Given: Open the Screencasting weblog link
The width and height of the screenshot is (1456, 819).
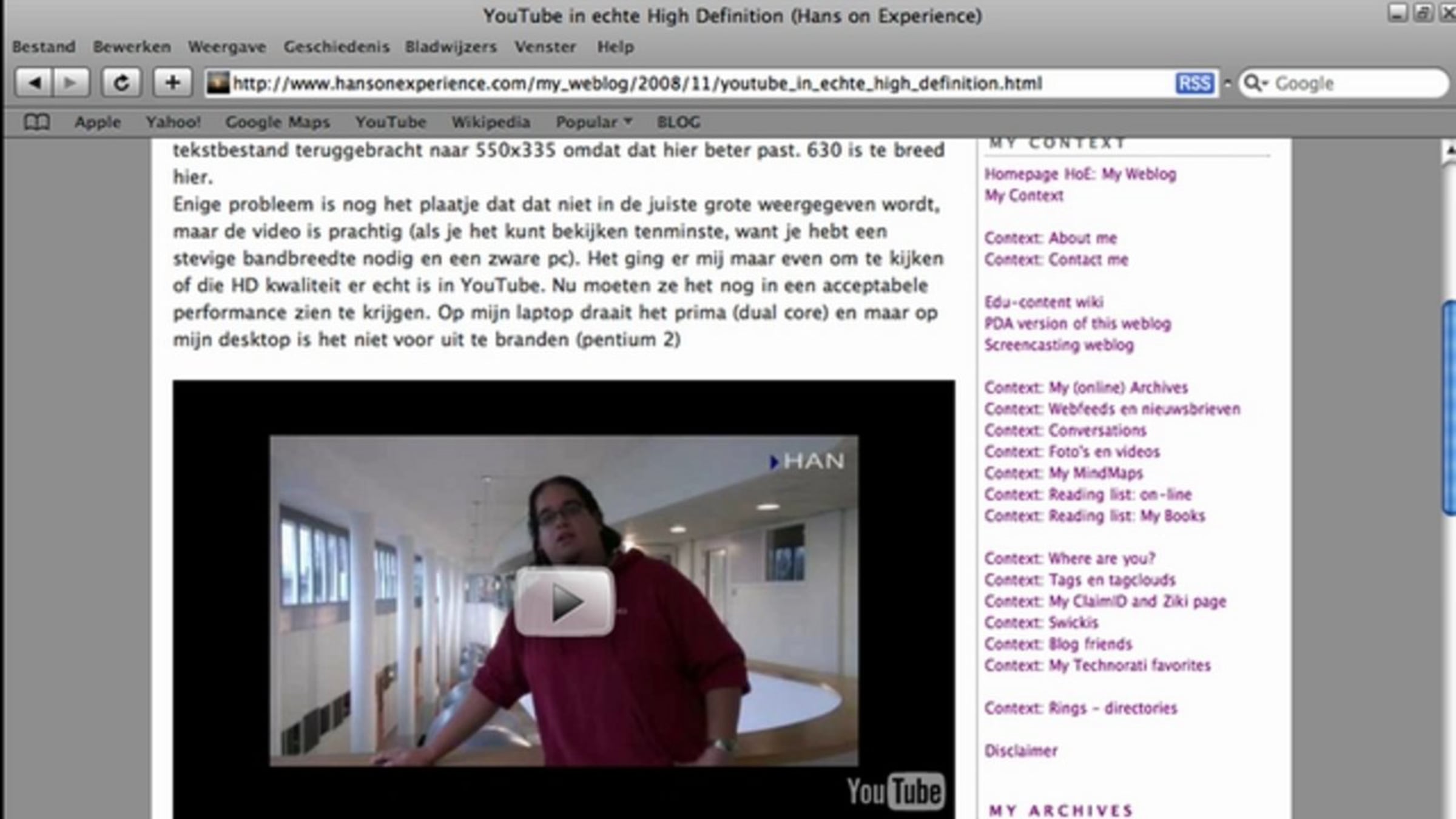Looking at the screenshot, I should (x=1059, y=345).
